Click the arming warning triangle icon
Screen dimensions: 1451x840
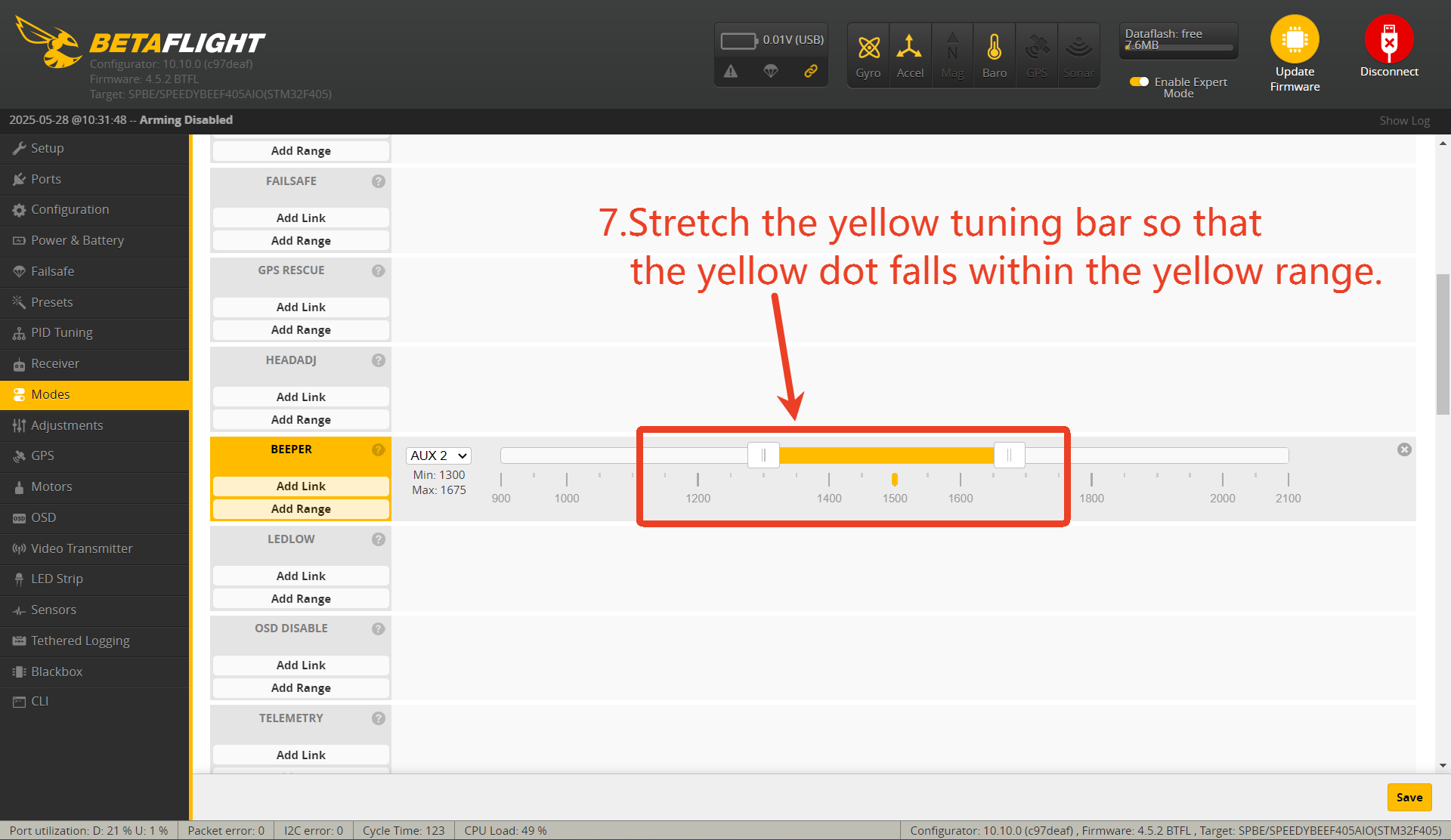731,71
